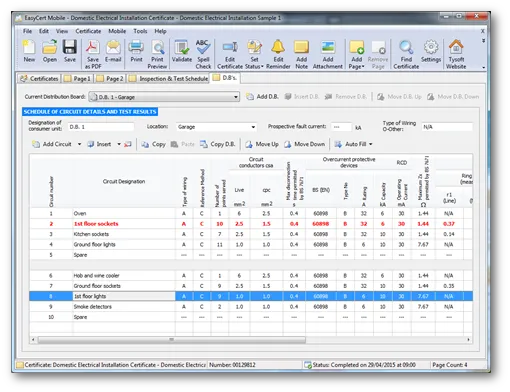Select Smoke detectors circuit row

(251, 307)
